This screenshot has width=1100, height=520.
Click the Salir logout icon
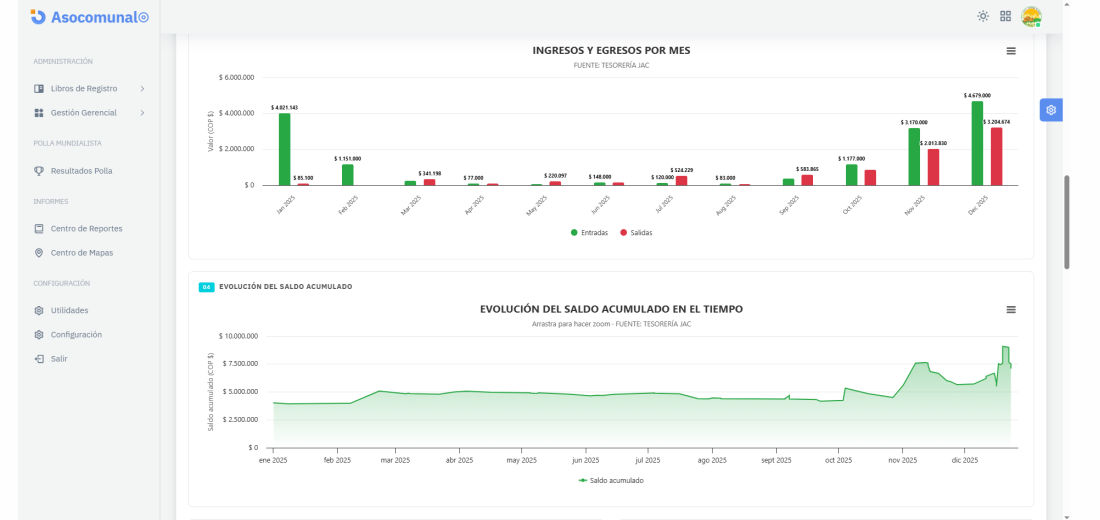39,359
